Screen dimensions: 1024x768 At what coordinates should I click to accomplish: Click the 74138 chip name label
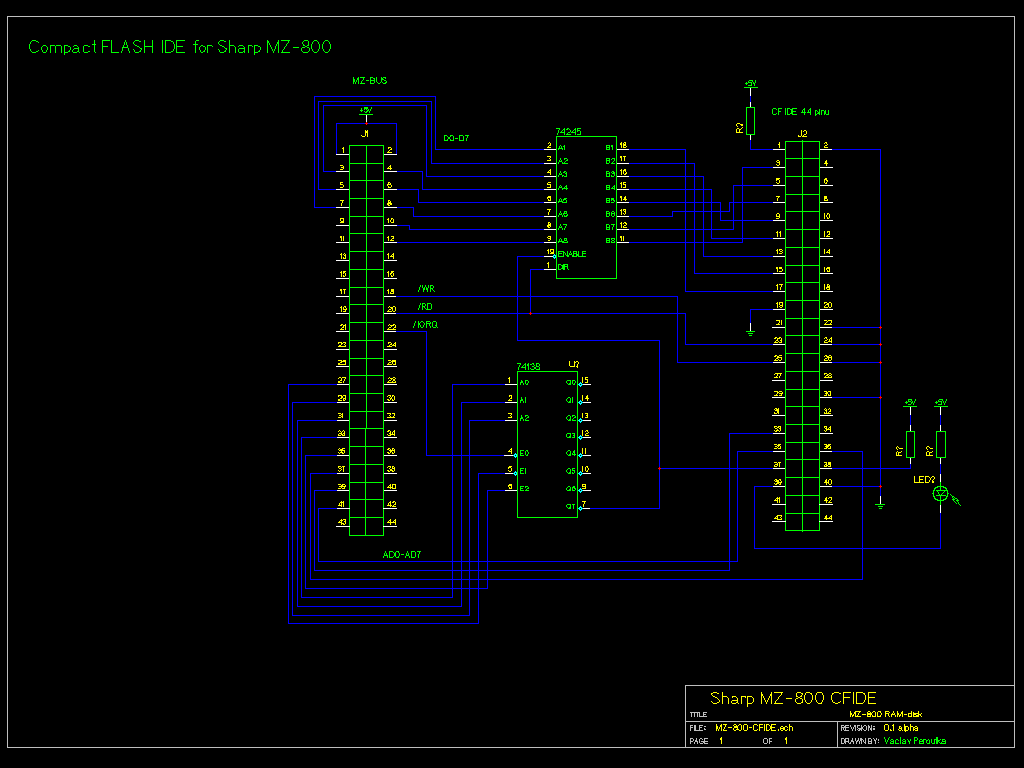[x=528, y=366]
